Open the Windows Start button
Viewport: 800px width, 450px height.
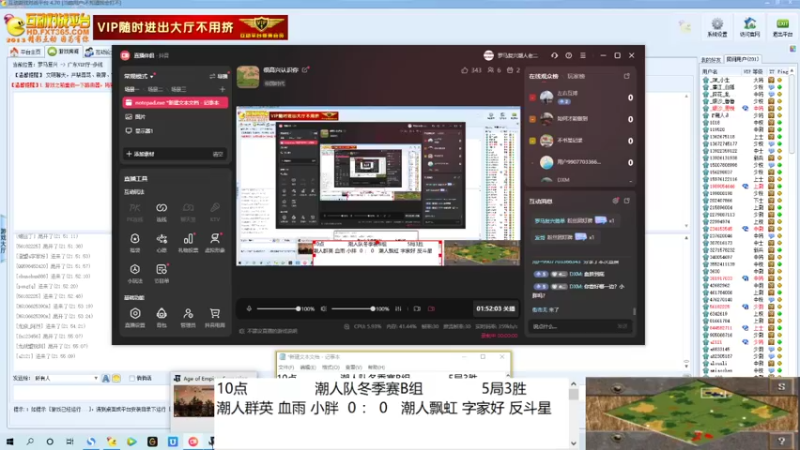click(x=10, y=441)
